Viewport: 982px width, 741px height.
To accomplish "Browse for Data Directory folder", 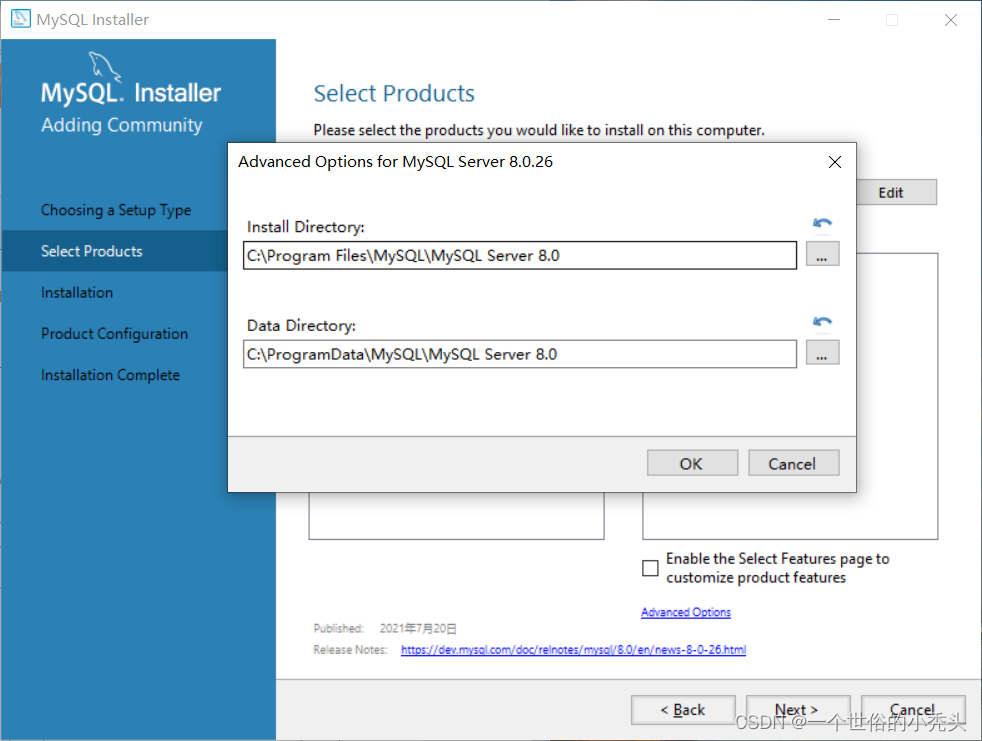I will click(822, 353).
